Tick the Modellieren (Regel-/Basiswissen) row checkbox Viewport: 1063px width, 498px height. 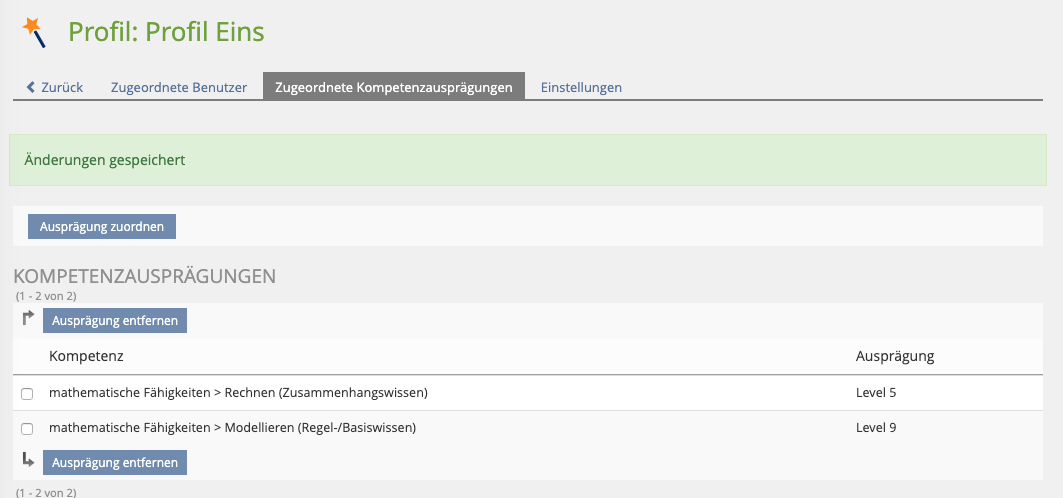click(27, 429)
